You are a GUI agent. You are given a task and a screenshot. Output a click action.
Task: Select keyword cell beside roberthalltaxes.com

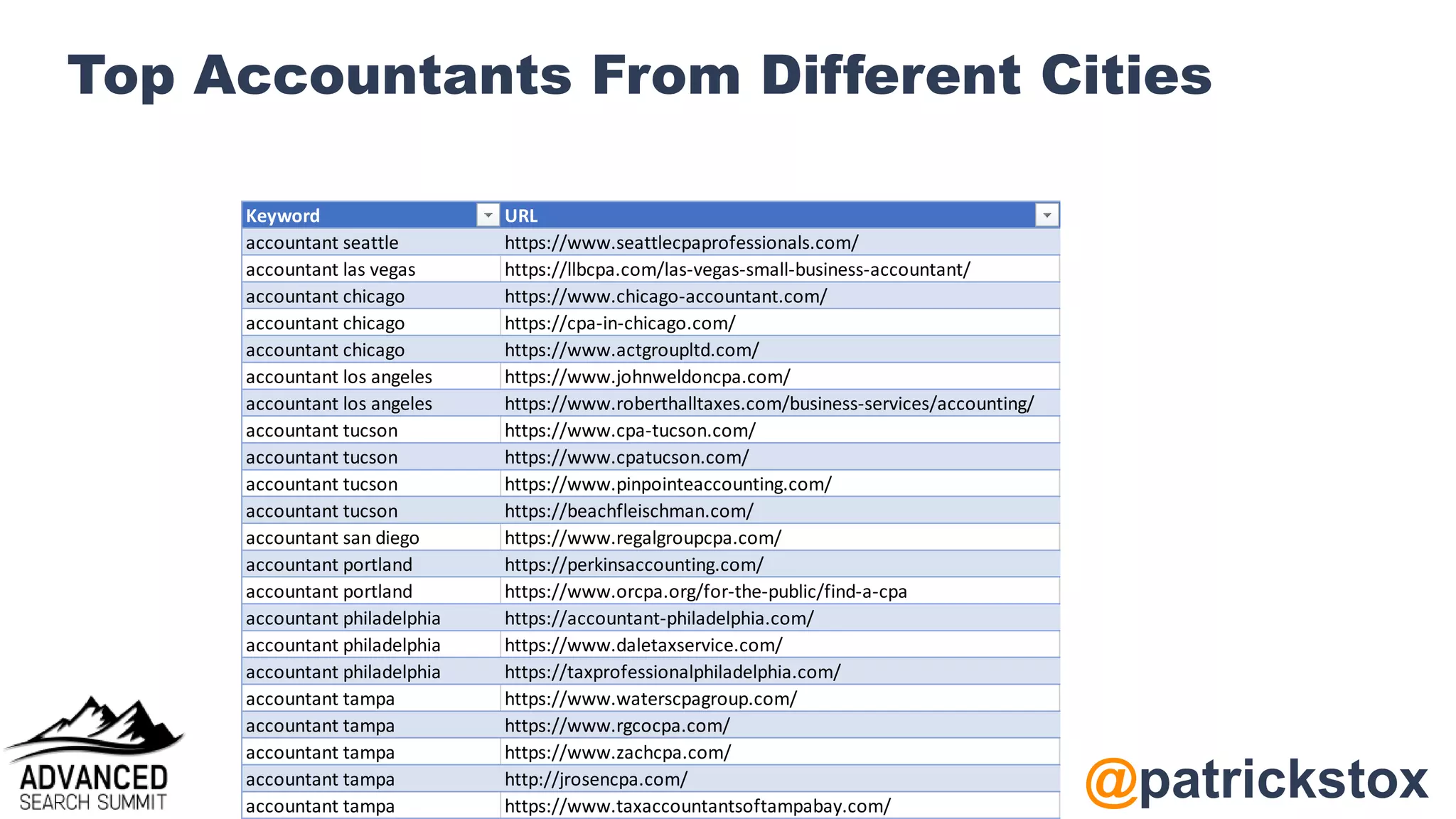click(x=371, y=404)
